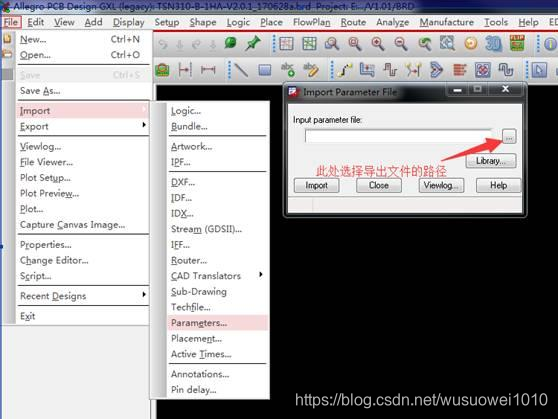
Task: Open the Import submenu entry
Action: pos(83,111)
